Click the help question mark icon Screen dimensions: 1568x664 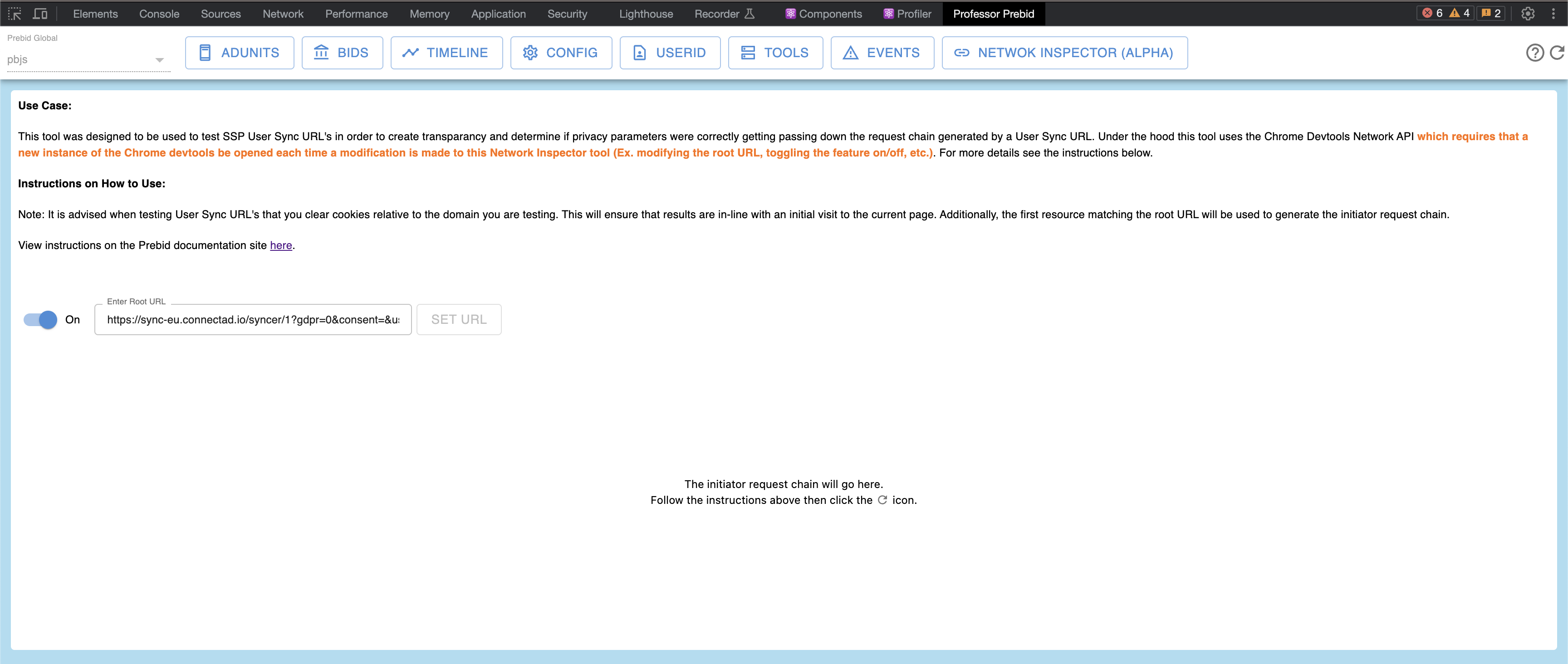(1534, 53)
